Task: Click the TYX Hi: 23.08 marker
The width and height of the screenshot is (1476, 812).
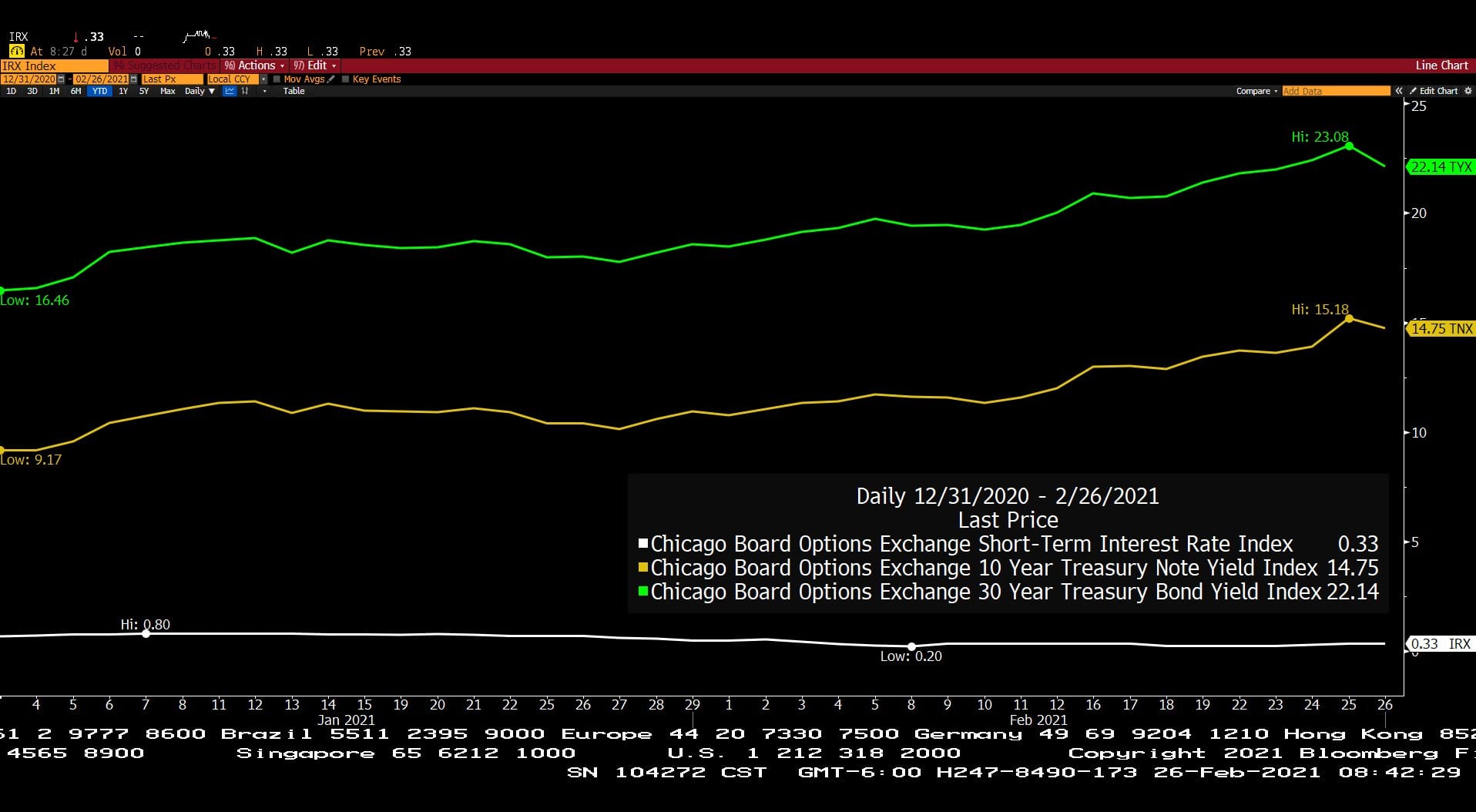Action: coord(1349,146)
